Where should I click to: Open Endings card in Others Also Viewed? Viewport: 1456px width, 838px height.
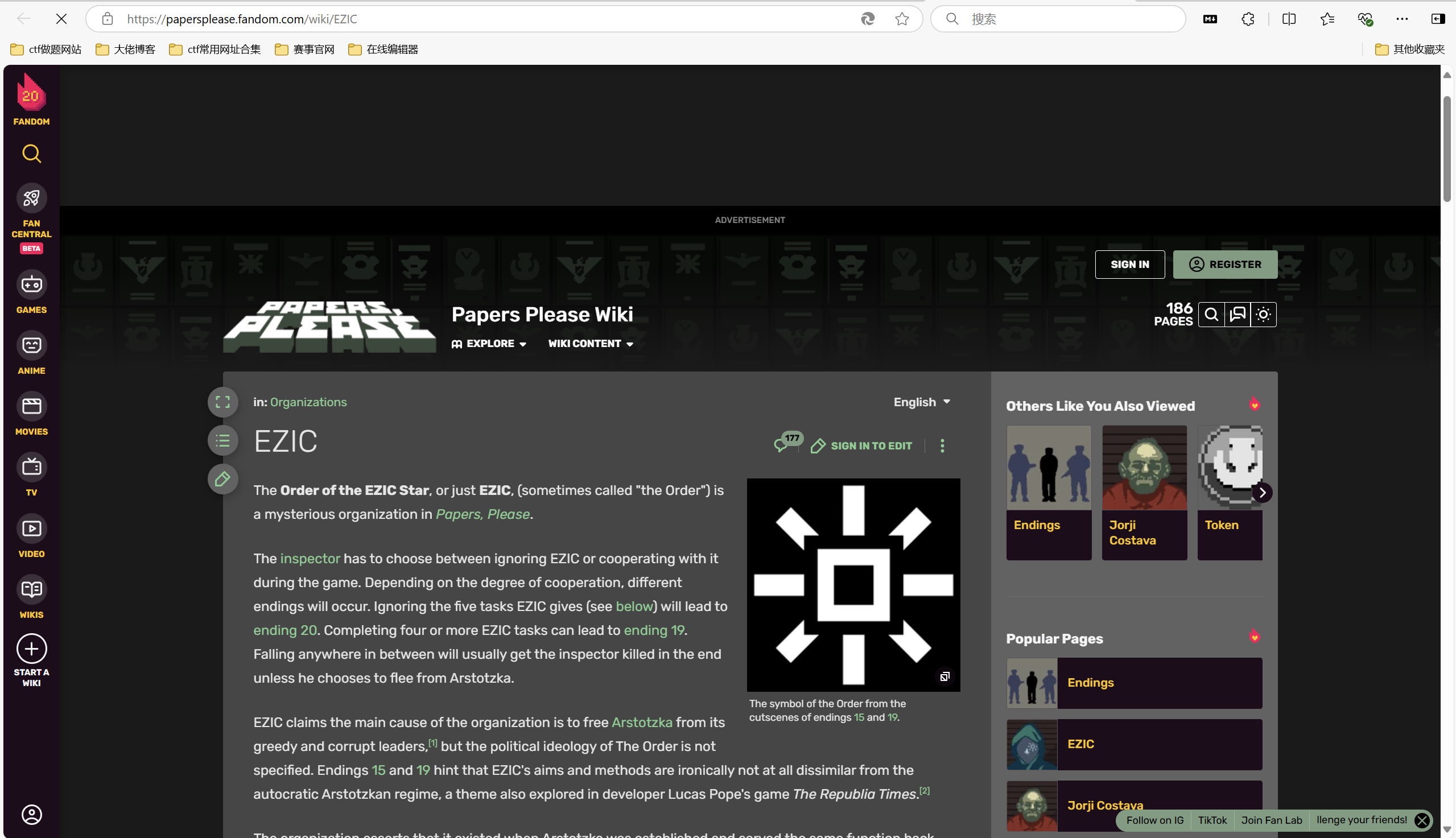tap(1049, 493)
